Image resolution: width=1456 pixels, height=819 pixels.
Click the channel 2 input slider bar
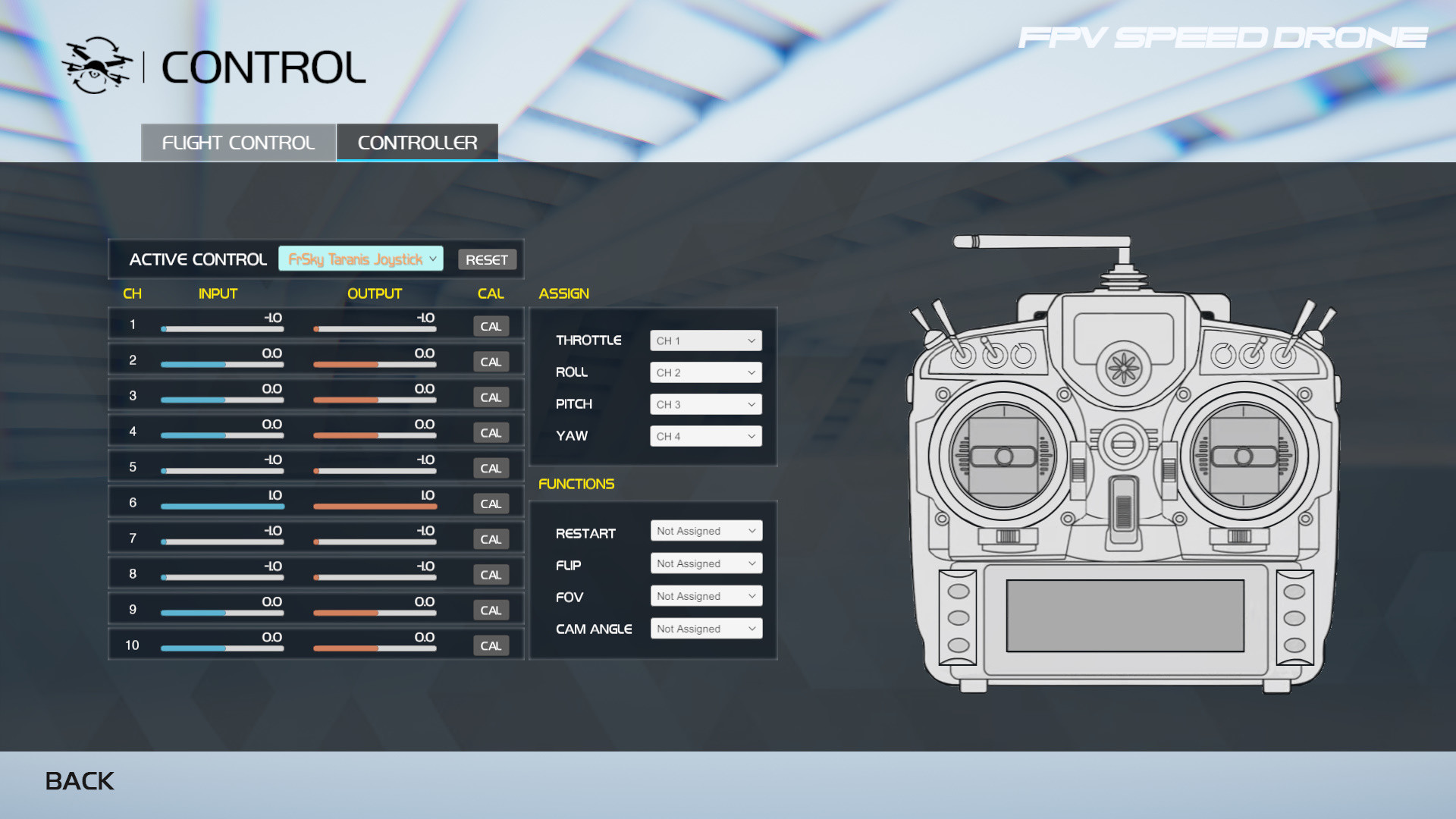(222, 365)
